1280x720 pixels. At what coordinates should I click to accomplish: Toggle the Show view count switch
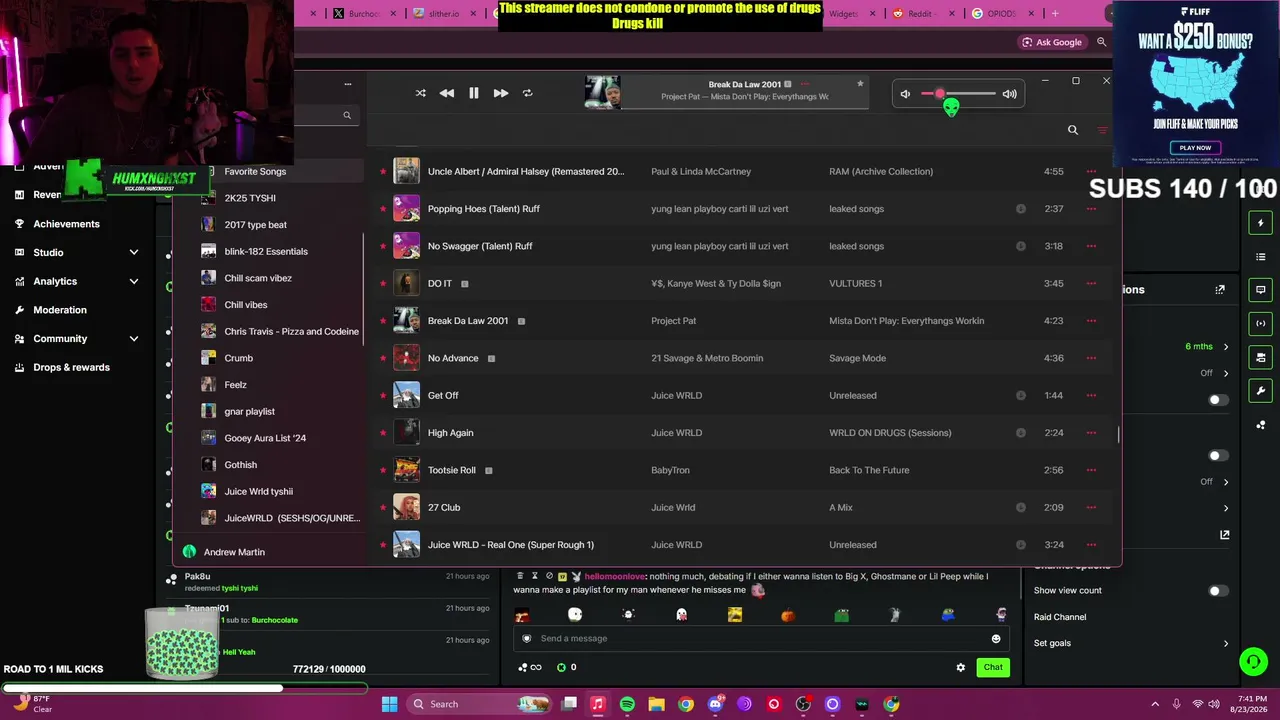pos(1217,591)
